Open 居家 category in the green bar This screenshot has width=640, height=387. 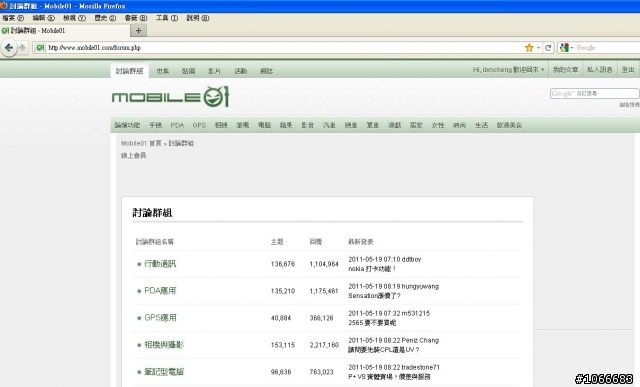(x=416, y=125)
